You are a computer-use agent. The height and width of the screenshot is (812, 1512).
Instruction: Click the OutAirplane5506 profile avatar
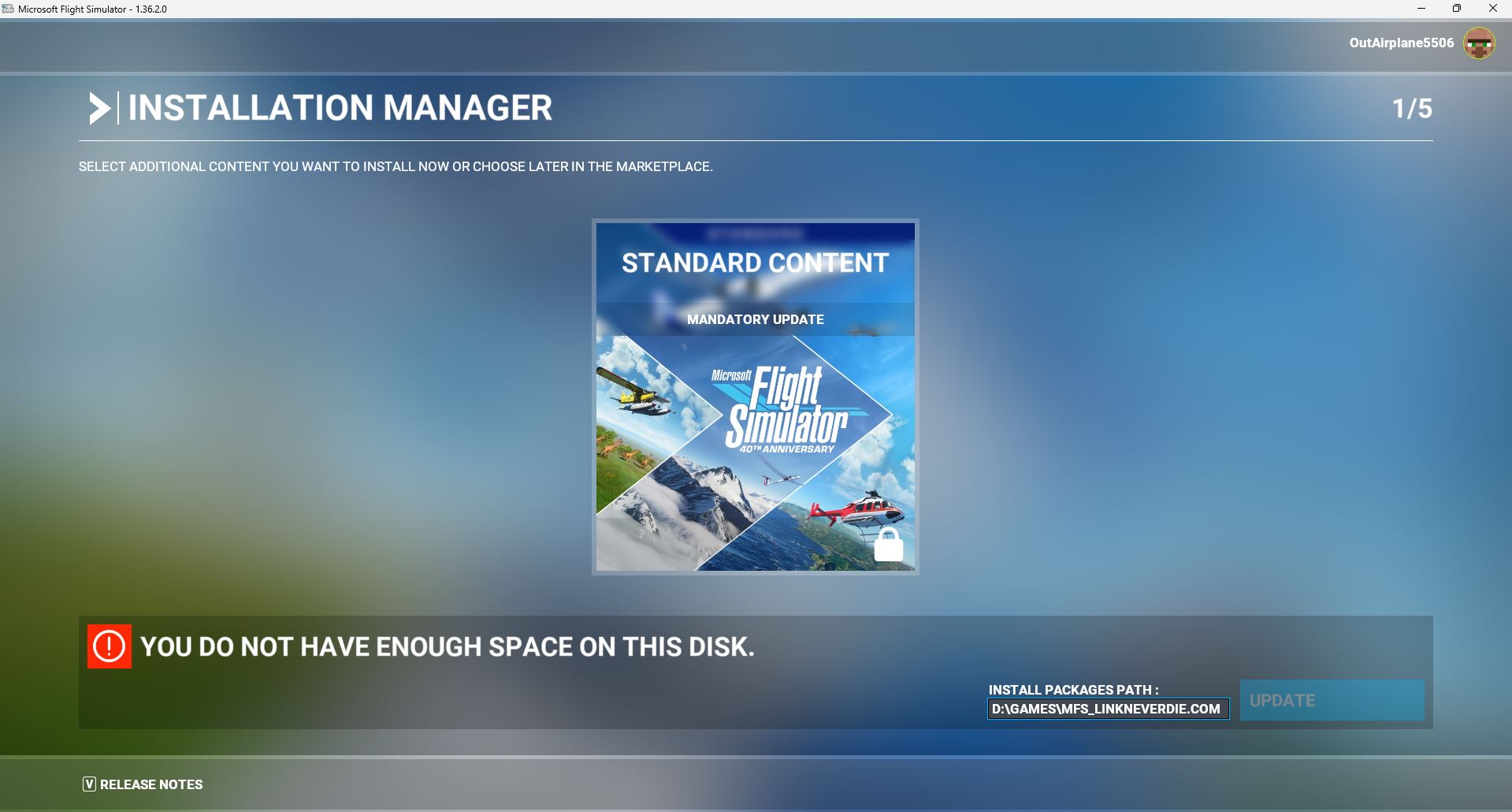[1479, 43]
